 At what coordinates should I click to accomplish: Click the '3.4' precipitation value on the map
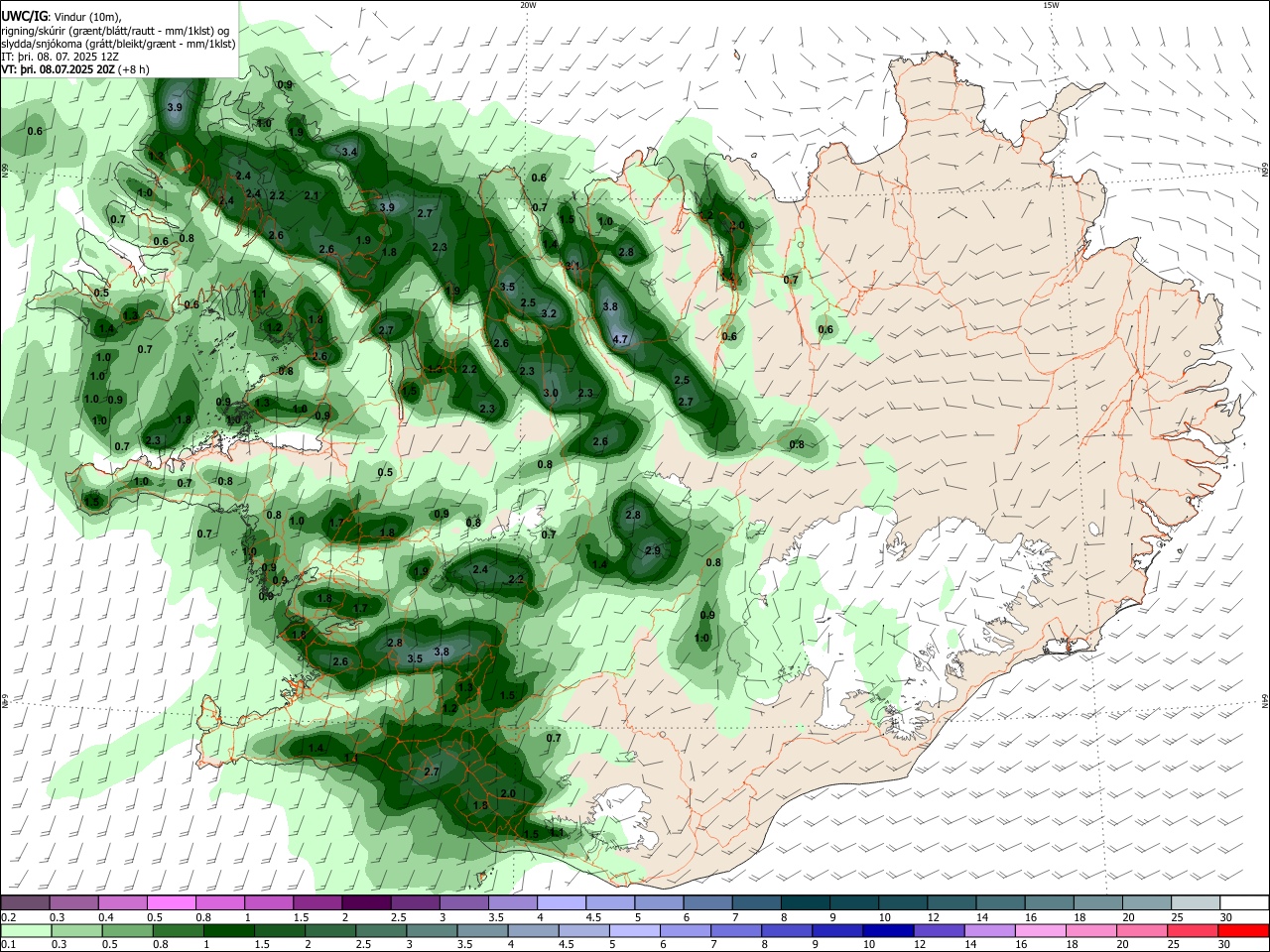349,152
